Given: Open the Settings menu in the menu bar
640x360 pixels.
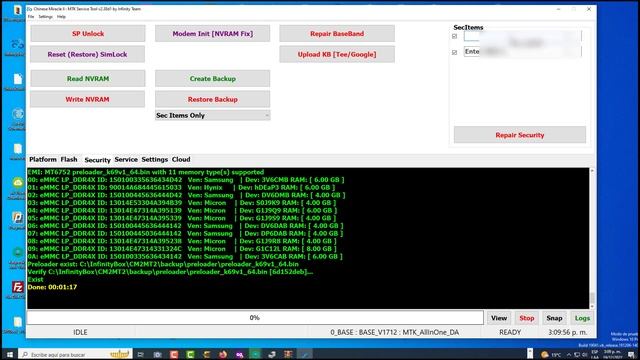Looking at the screenshot, I should (x=46, y=17).
